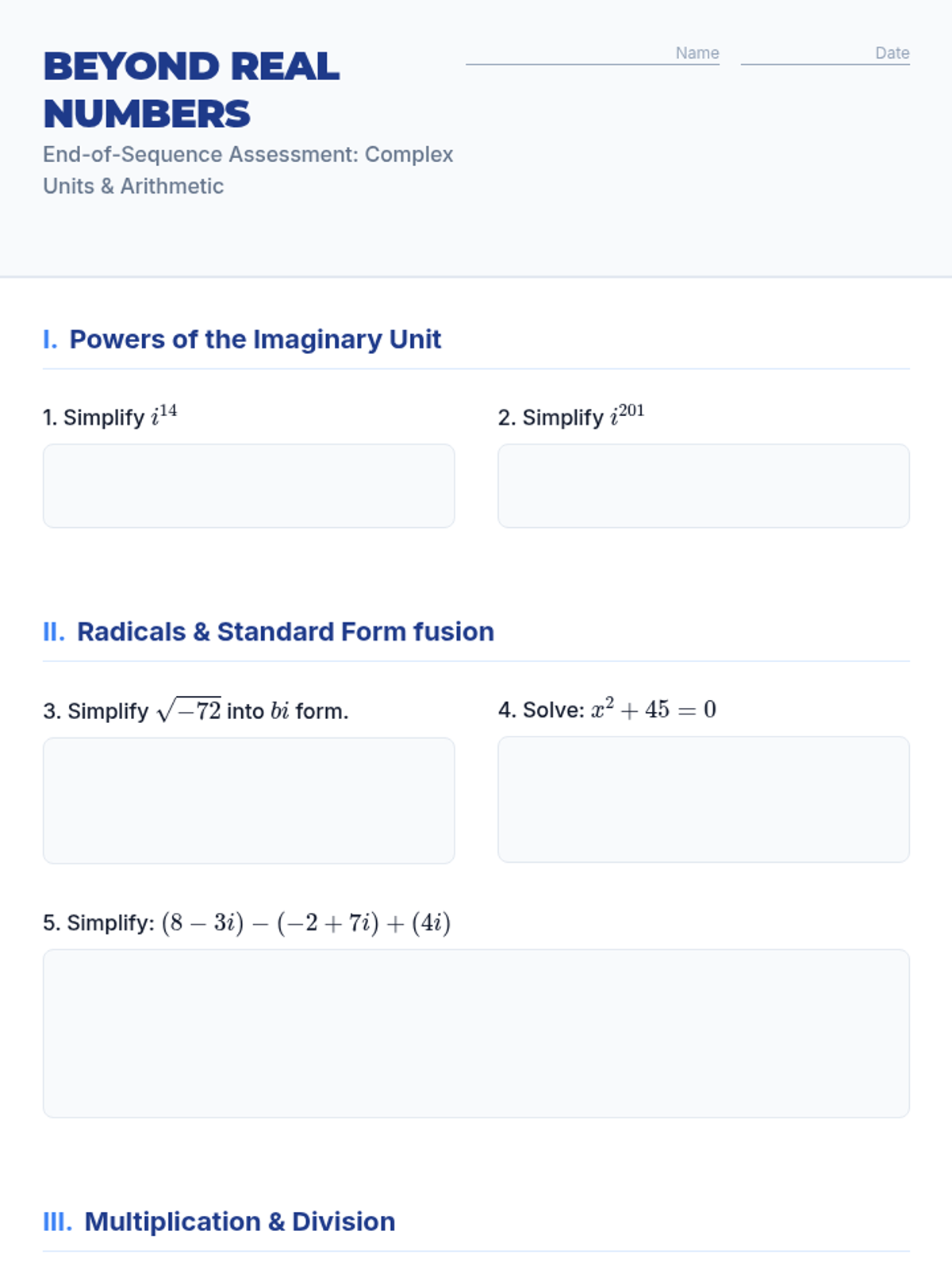This screenshot has width=952, height=1270.
Task: Click the equation x² + 45 = 0
Action: pos(654,710)
